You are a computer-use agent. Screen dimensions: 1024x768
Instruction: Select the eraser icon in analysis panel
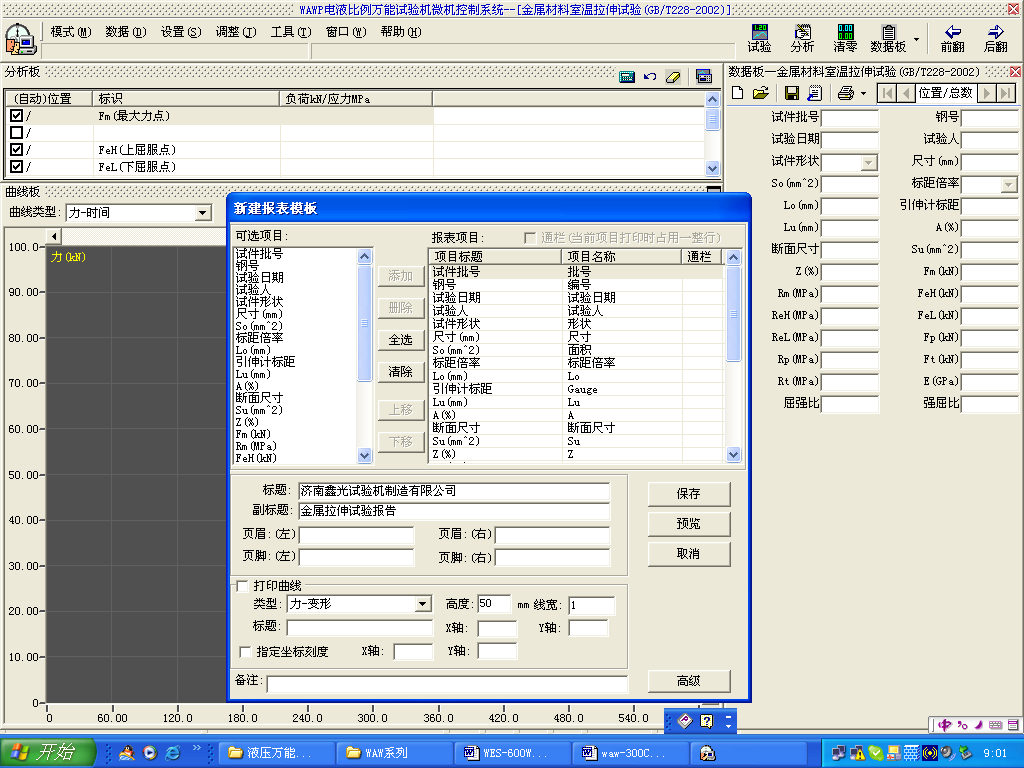(x=673, y=77)
